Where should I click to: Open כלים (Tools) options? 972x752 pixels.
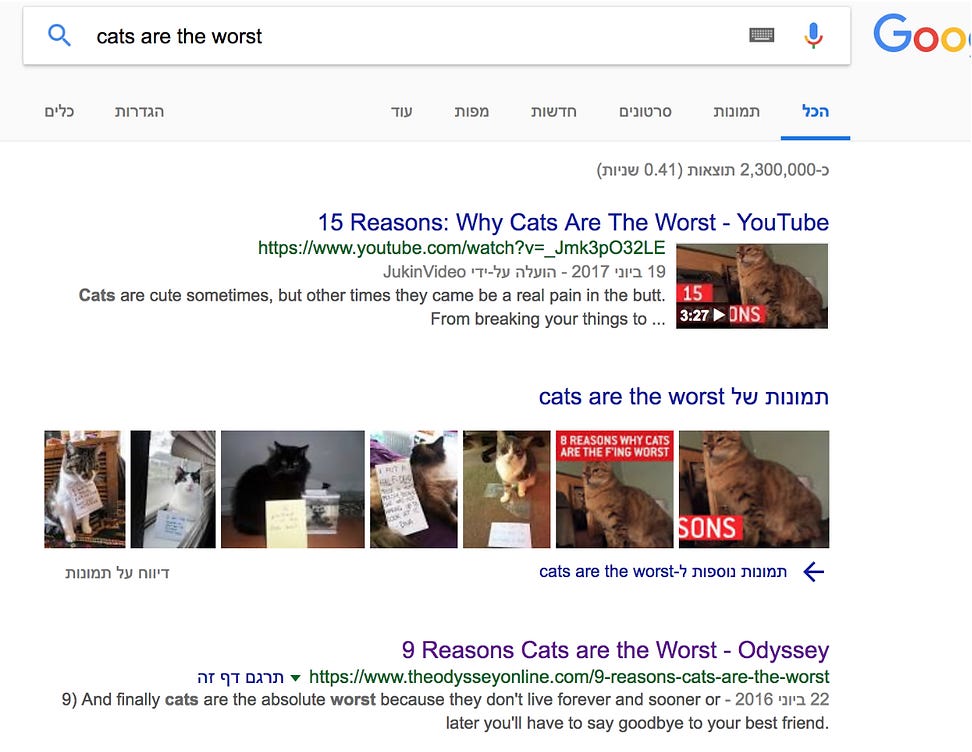point(59,112)
